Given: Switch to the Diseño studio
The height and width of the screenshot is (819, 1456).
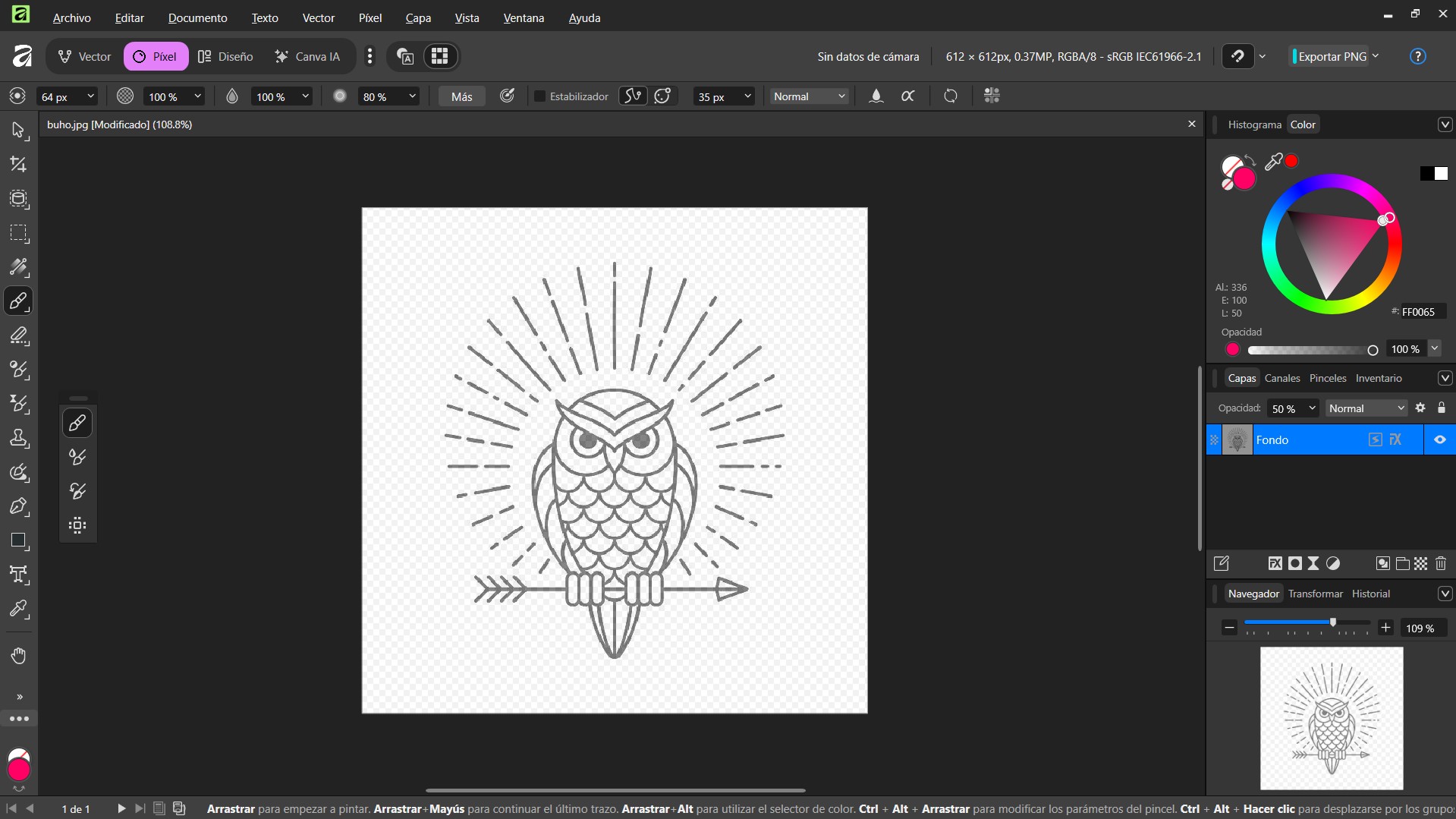Looking at the screenshot, I should tap(225, 56).
